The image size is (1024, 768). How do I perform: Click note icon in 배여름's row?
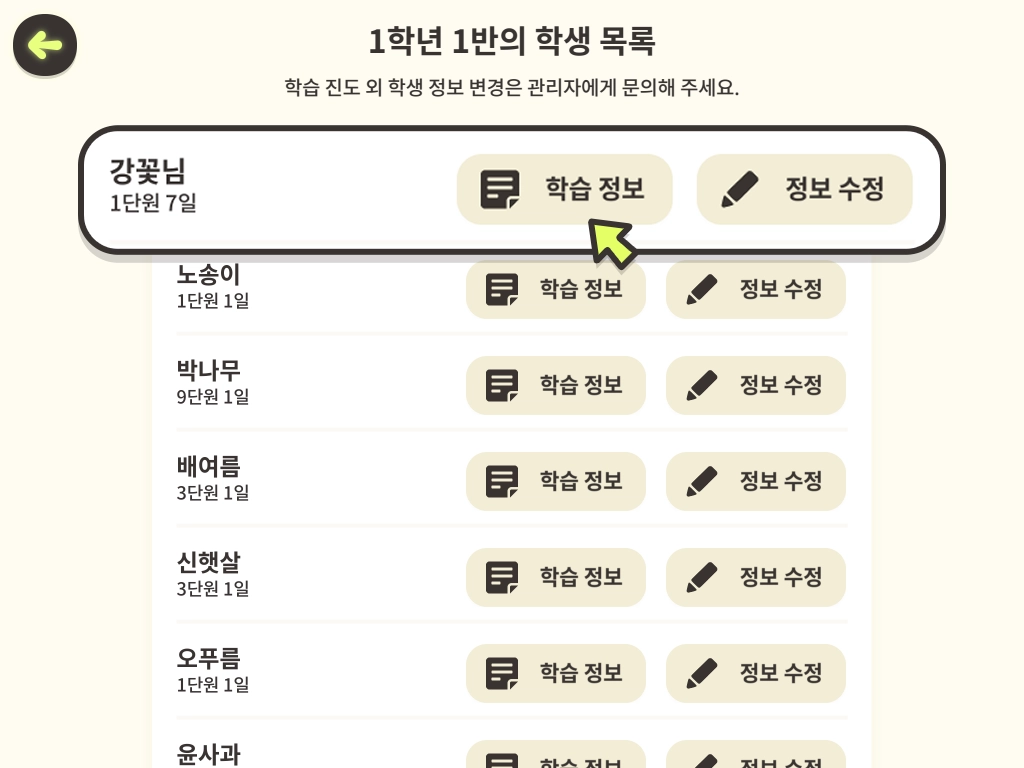coord(502,481)
